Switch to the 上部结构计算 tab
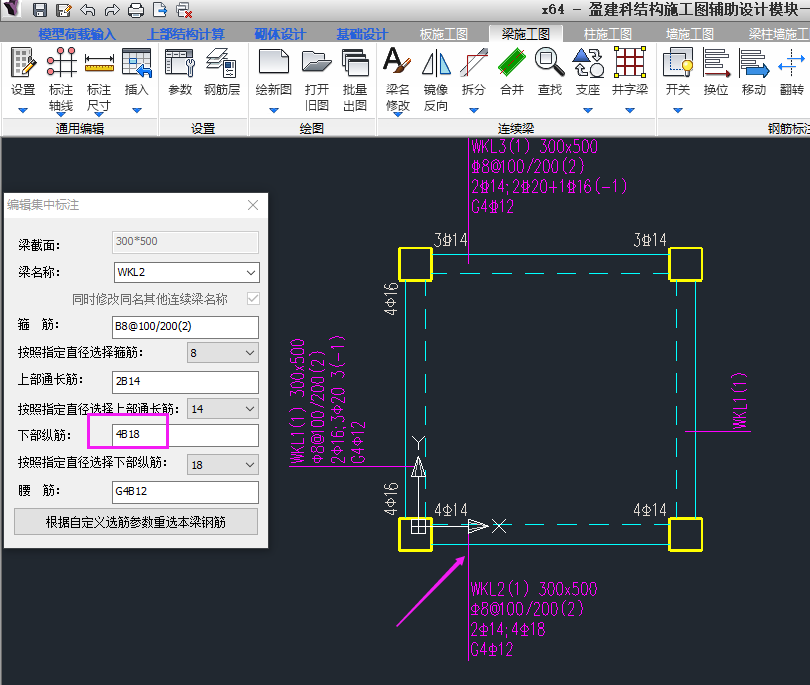This screenshot has width=810, height=685. pos(185,34)
